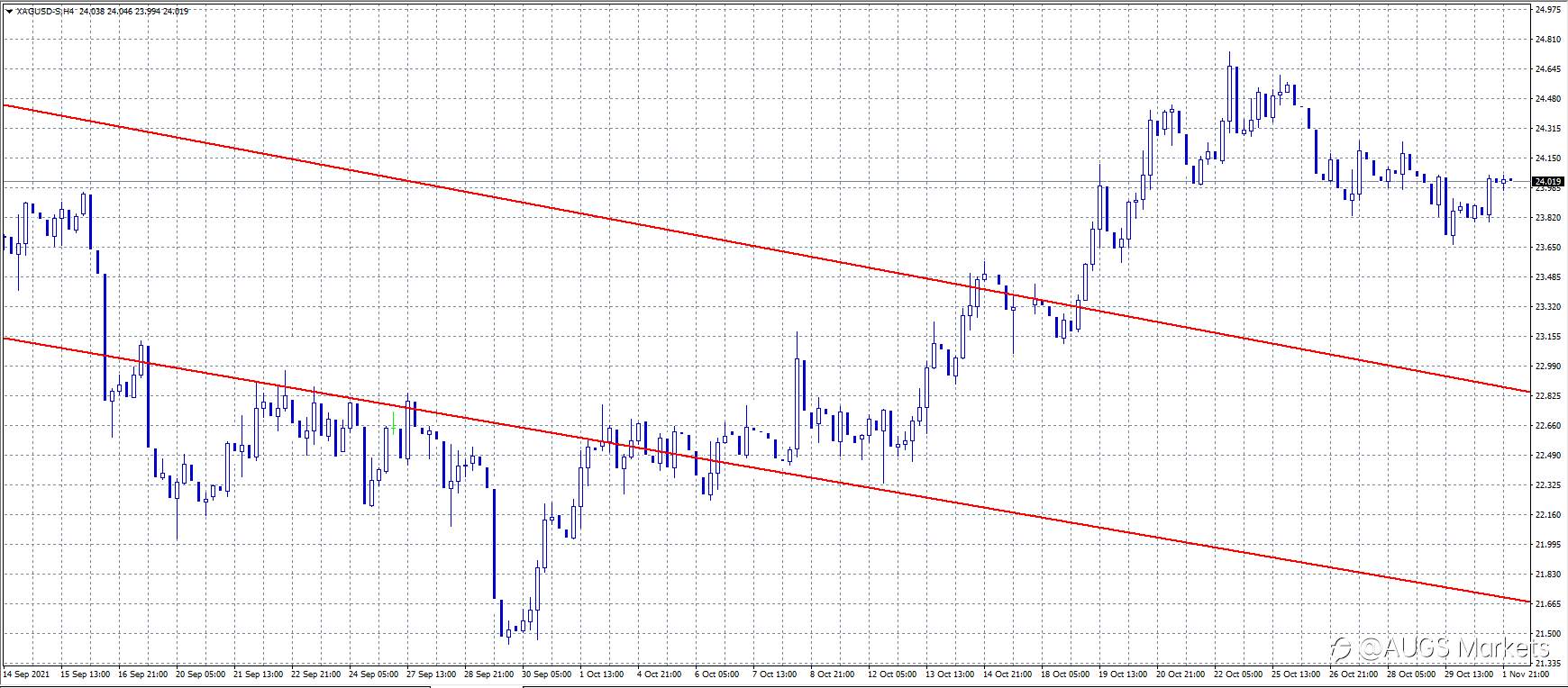Viewport: 1568px width, 688px height.
Task: Click the 1 Nov 21:00 time label
Action: pyautogui.click(x=1526, y=674)
